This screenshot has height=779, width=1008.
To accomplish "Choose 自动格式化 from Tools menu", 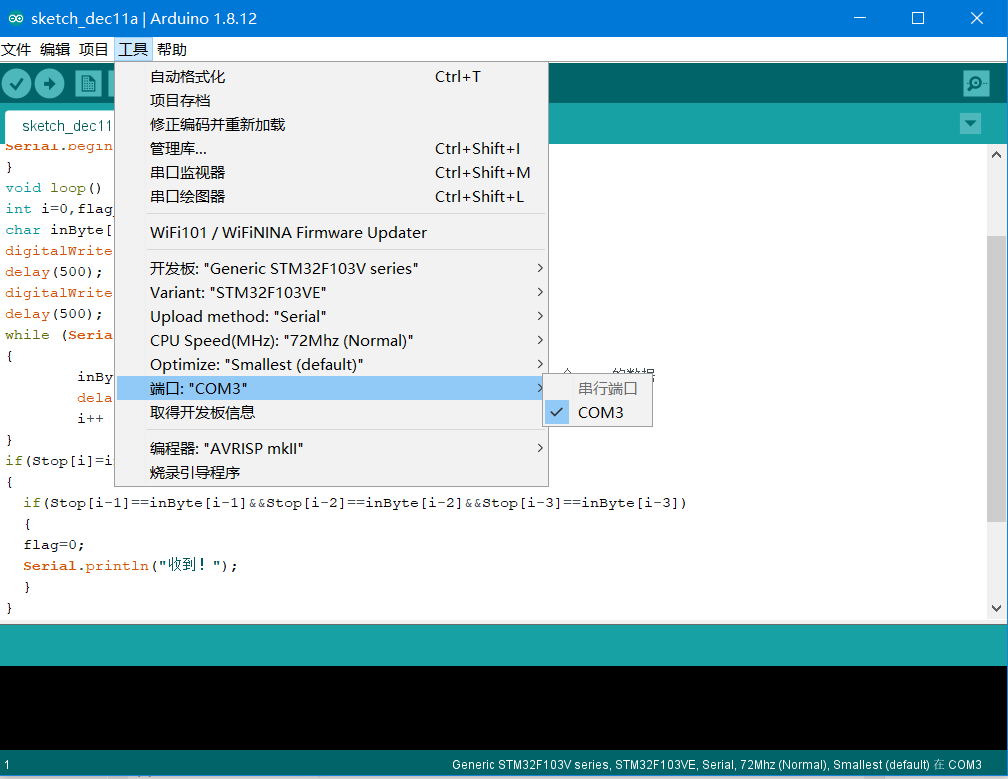I will tap(331, 76).
